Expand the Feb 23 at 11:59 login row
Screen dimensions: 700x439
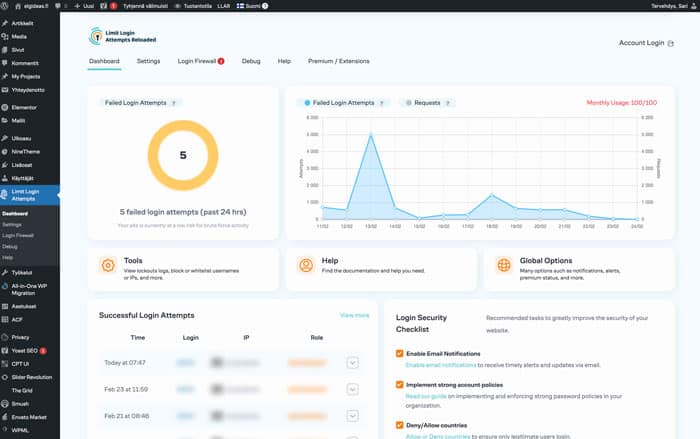352,389
